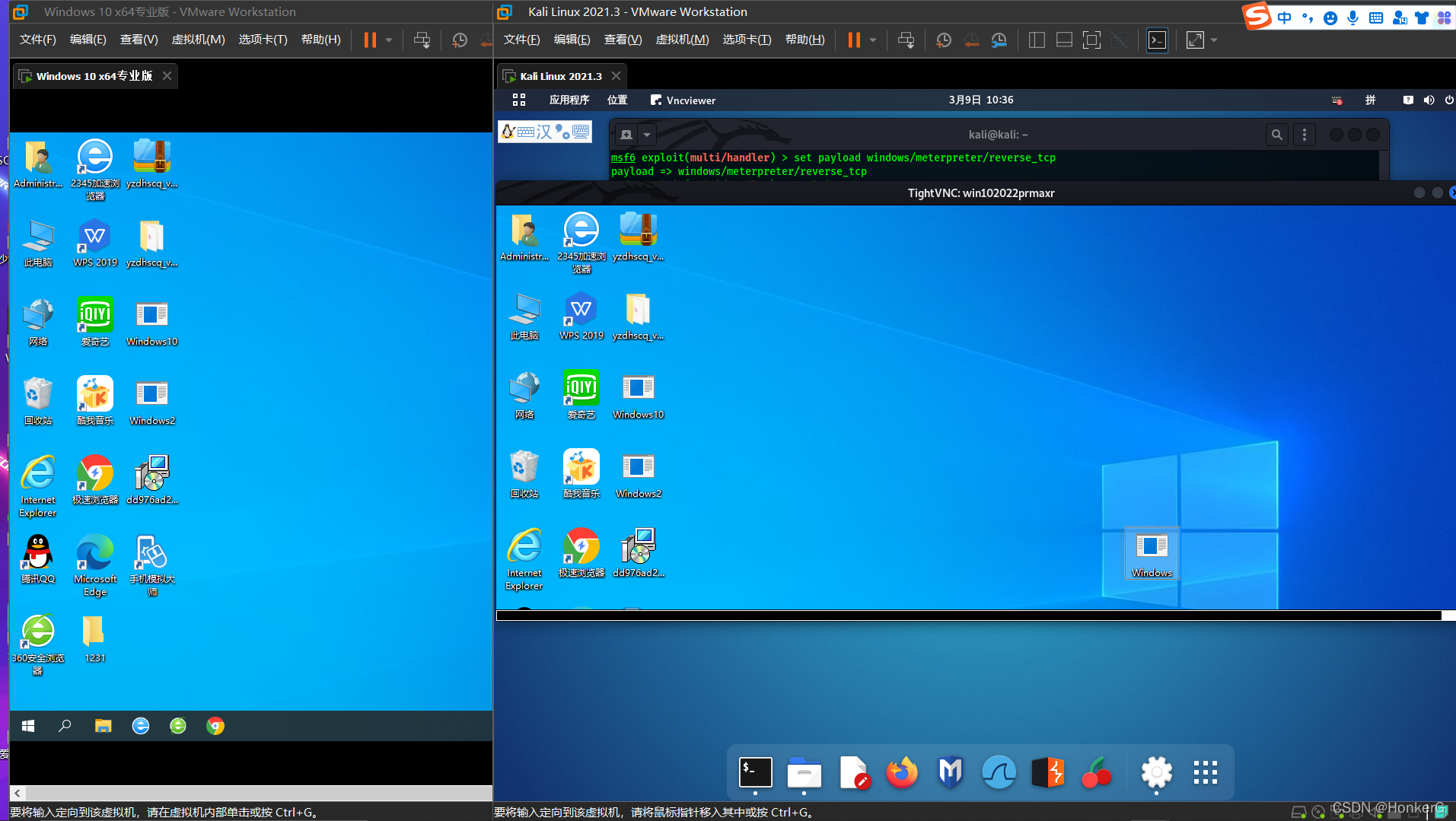Viewport: 1456px width, 821px height.
Task: Expand the terminal new-tab dropdown arrow
Action: [647, 135]
